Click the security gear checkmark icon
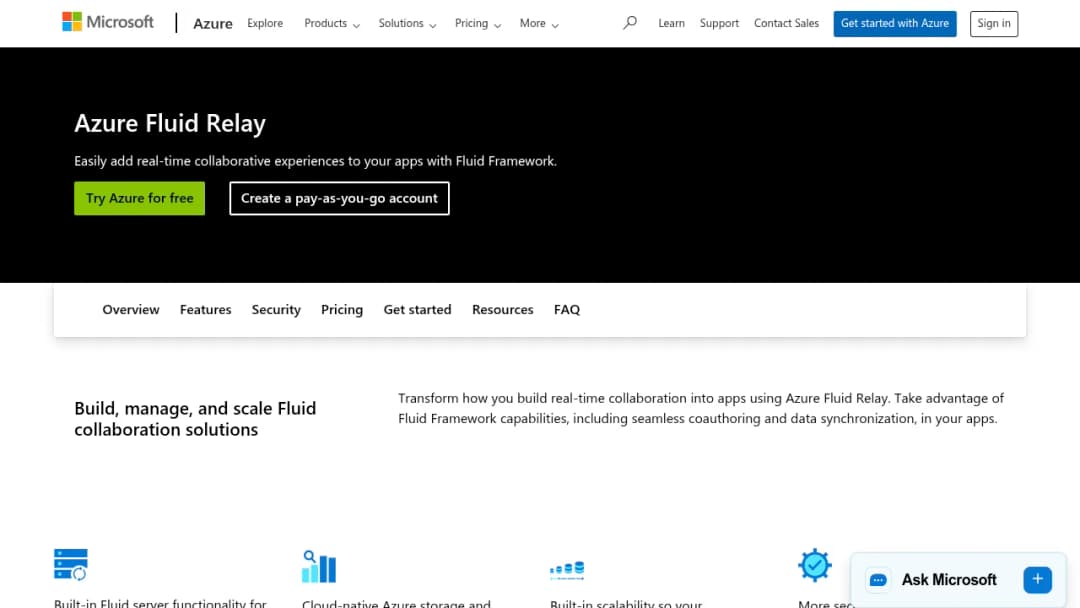This screenshot has height=608, width=1080. point(815,565)
